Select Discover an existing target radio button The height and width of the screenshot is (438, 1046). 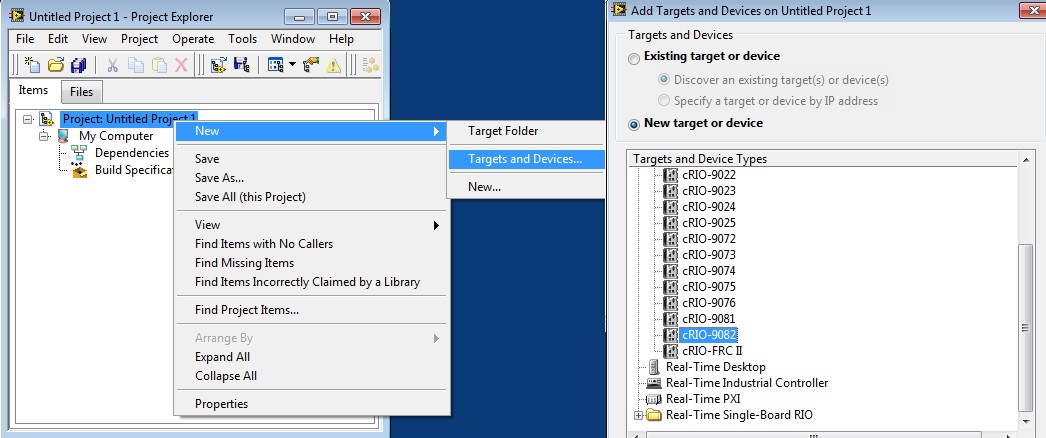(x=664, y=79)
